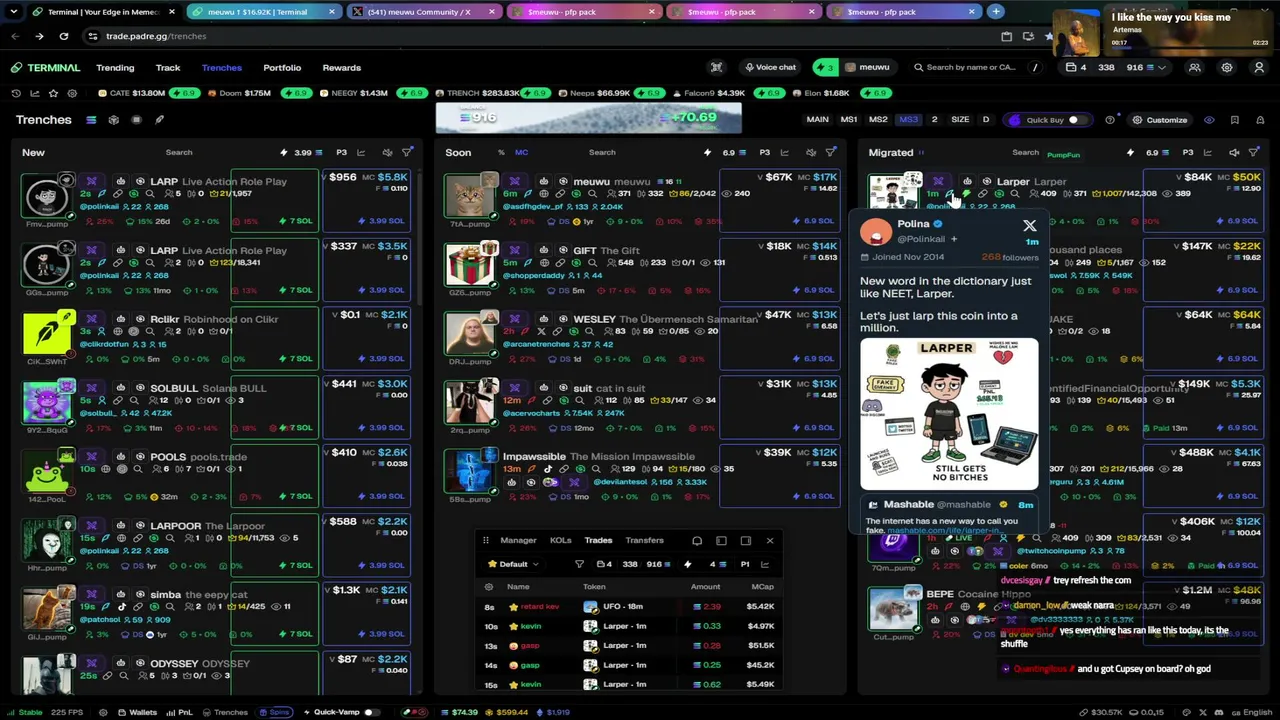Viewport: 1280px width, 720px height.
Task: Open the settings gear in the ticker bar
Action: tap(70, 93)
